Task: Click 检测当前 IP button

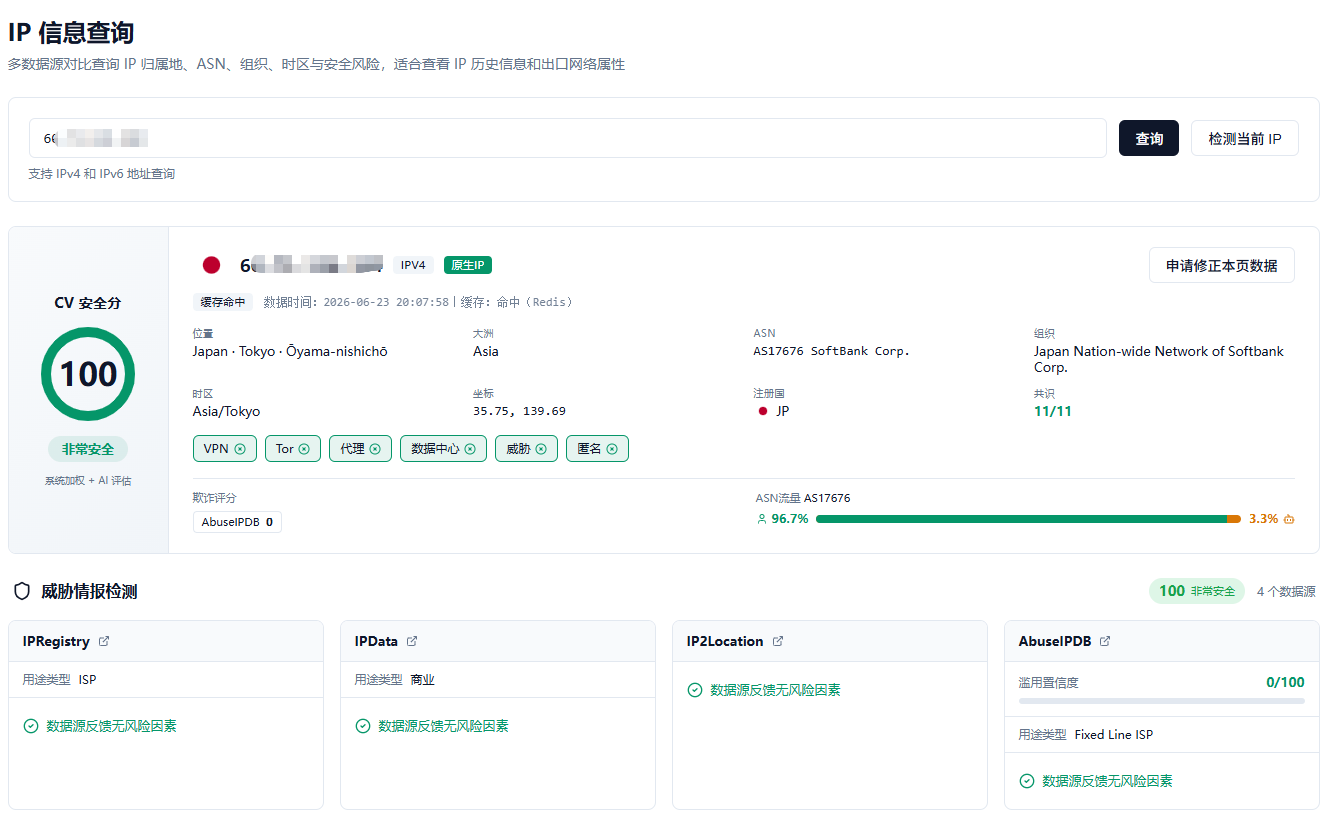Action: tap(1245, 138)
